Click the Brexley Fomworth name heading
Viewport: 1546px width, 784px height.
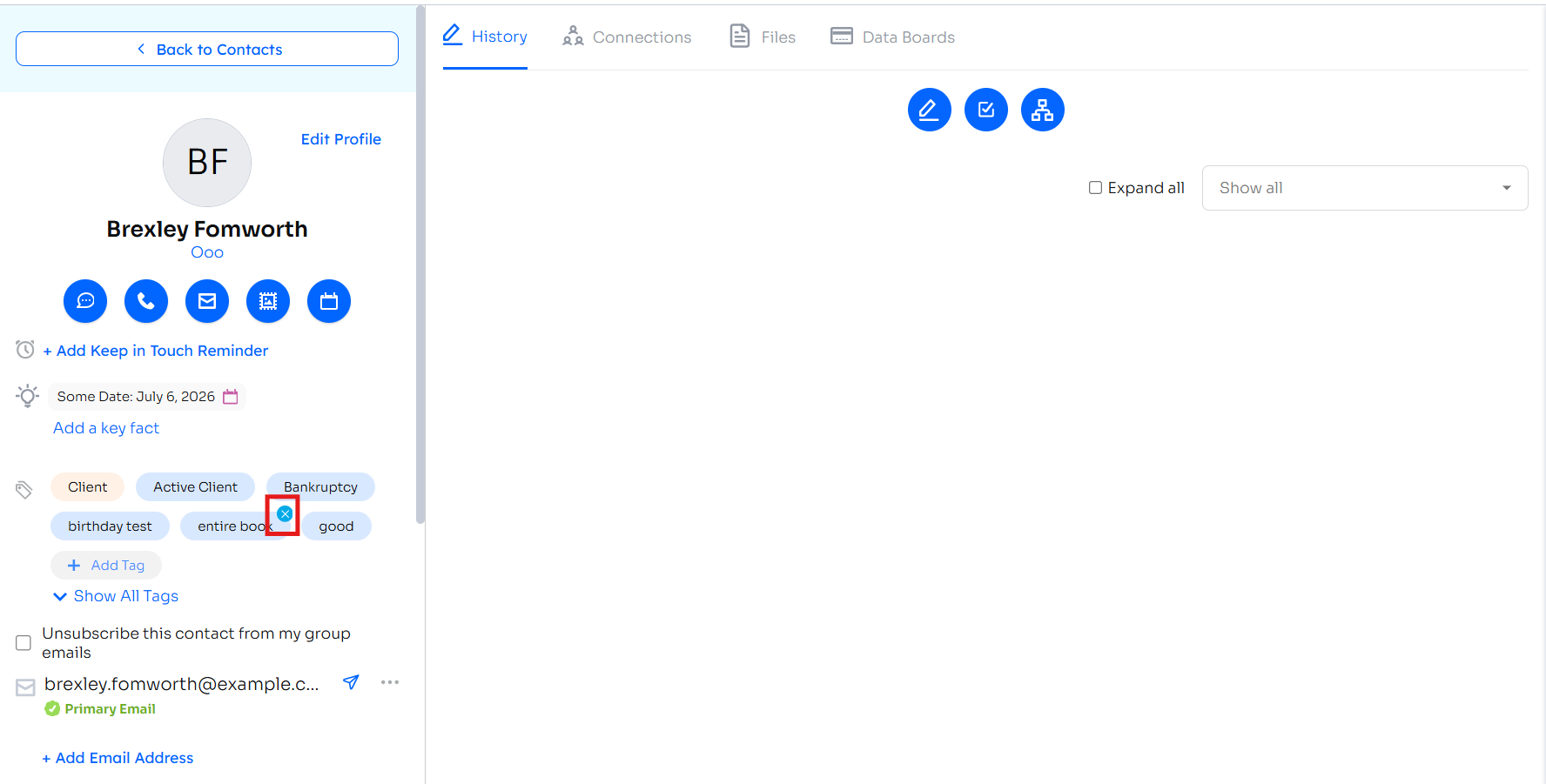coord(207,229)
